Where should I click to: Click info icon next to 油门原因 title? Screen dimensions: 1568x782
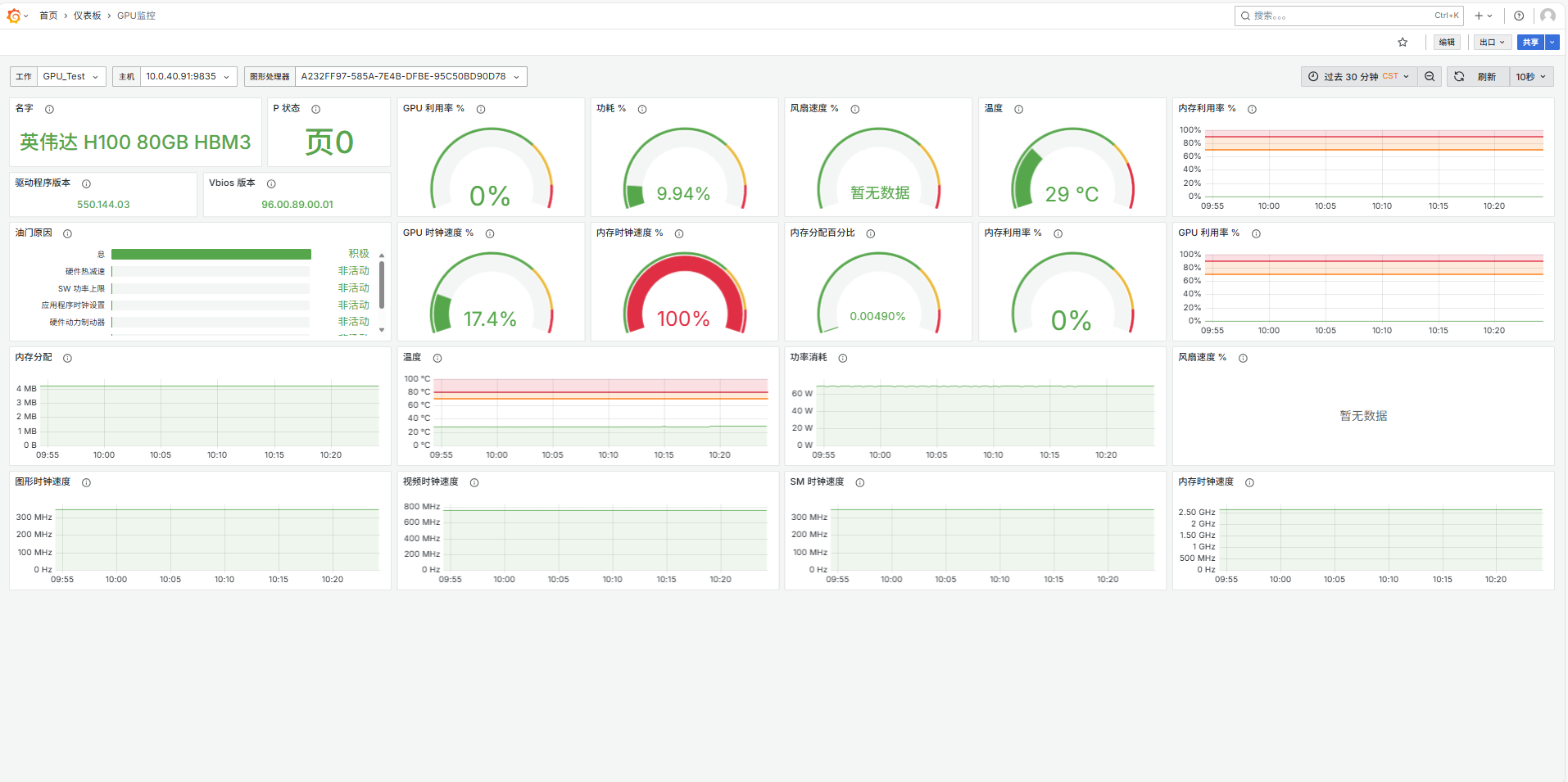point(68,234)
